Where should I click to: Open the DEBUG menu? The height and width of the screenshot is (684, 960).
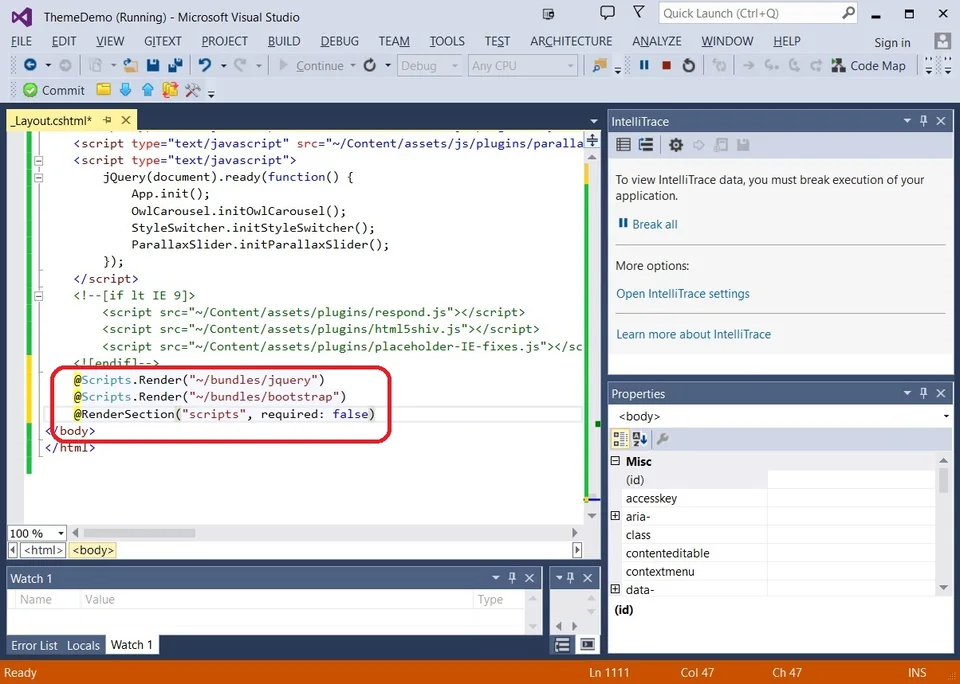click(x=339, y=41)
